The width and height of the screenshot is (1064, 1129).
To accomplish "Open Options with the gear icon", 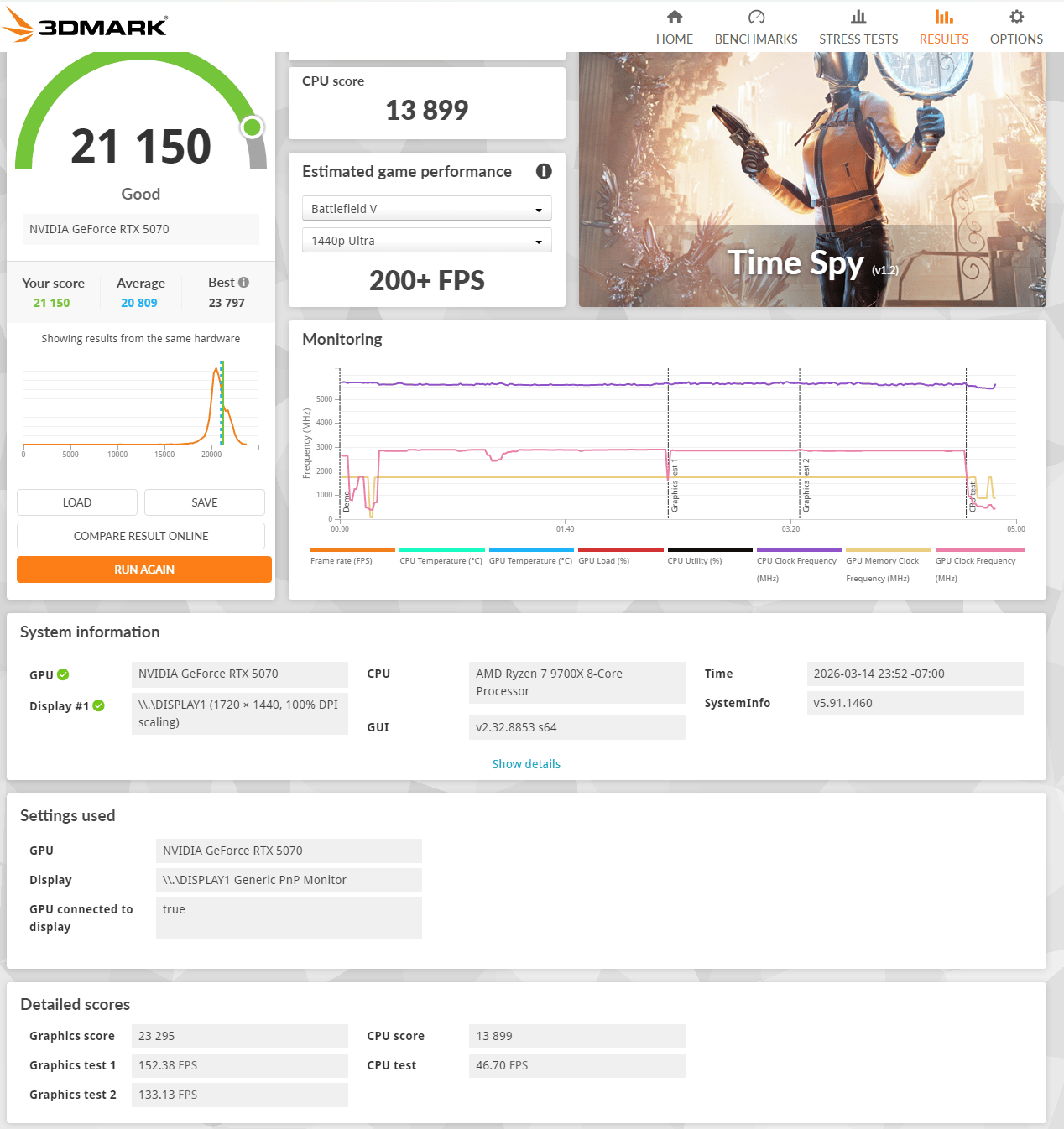I will (1016, 17).
